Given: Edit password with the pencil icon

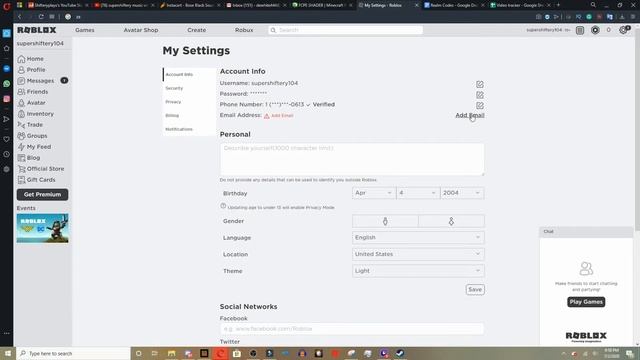Looking at the screenshot, I should 480,95.
